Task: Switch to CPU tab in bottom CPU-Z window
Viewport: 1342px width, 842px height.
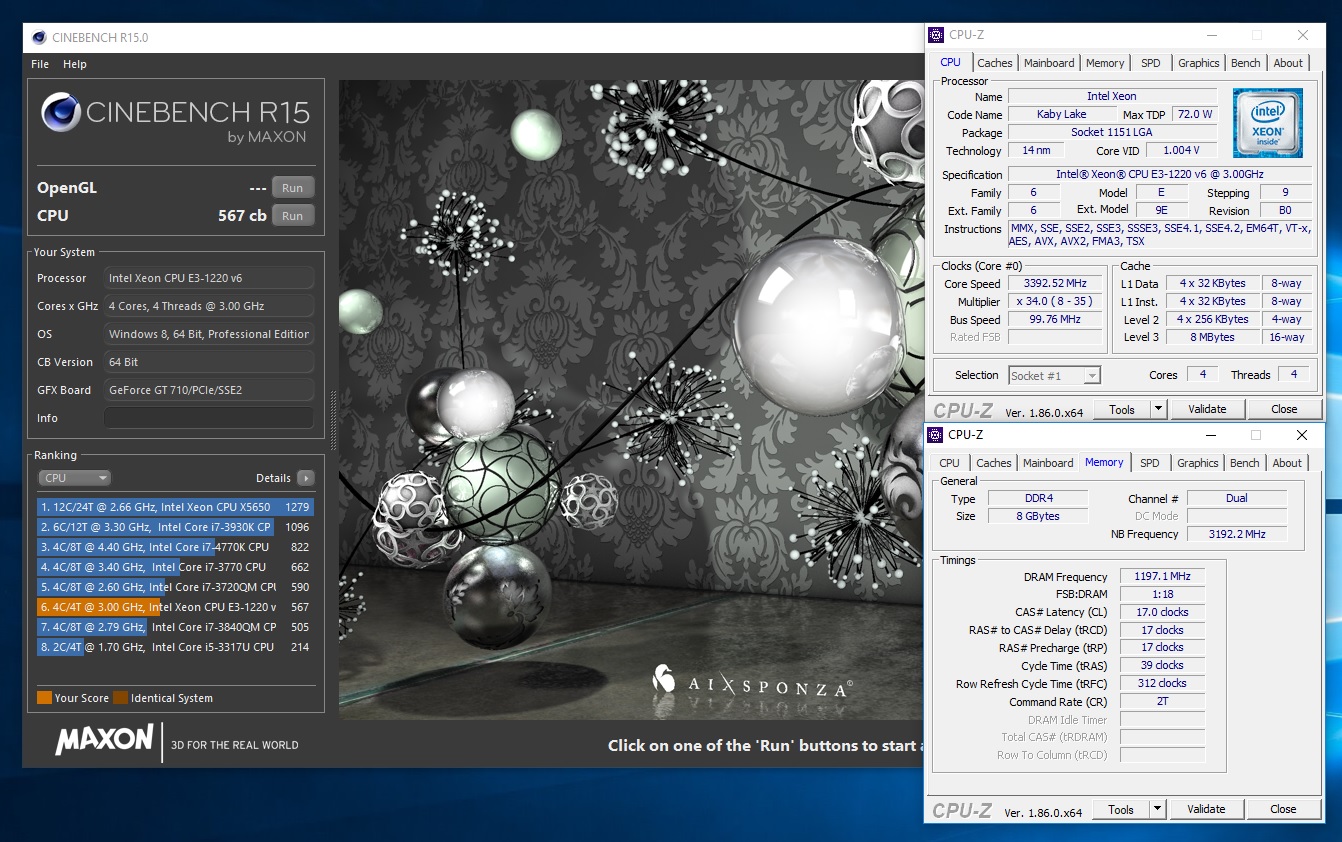Action: pos(950,463)
